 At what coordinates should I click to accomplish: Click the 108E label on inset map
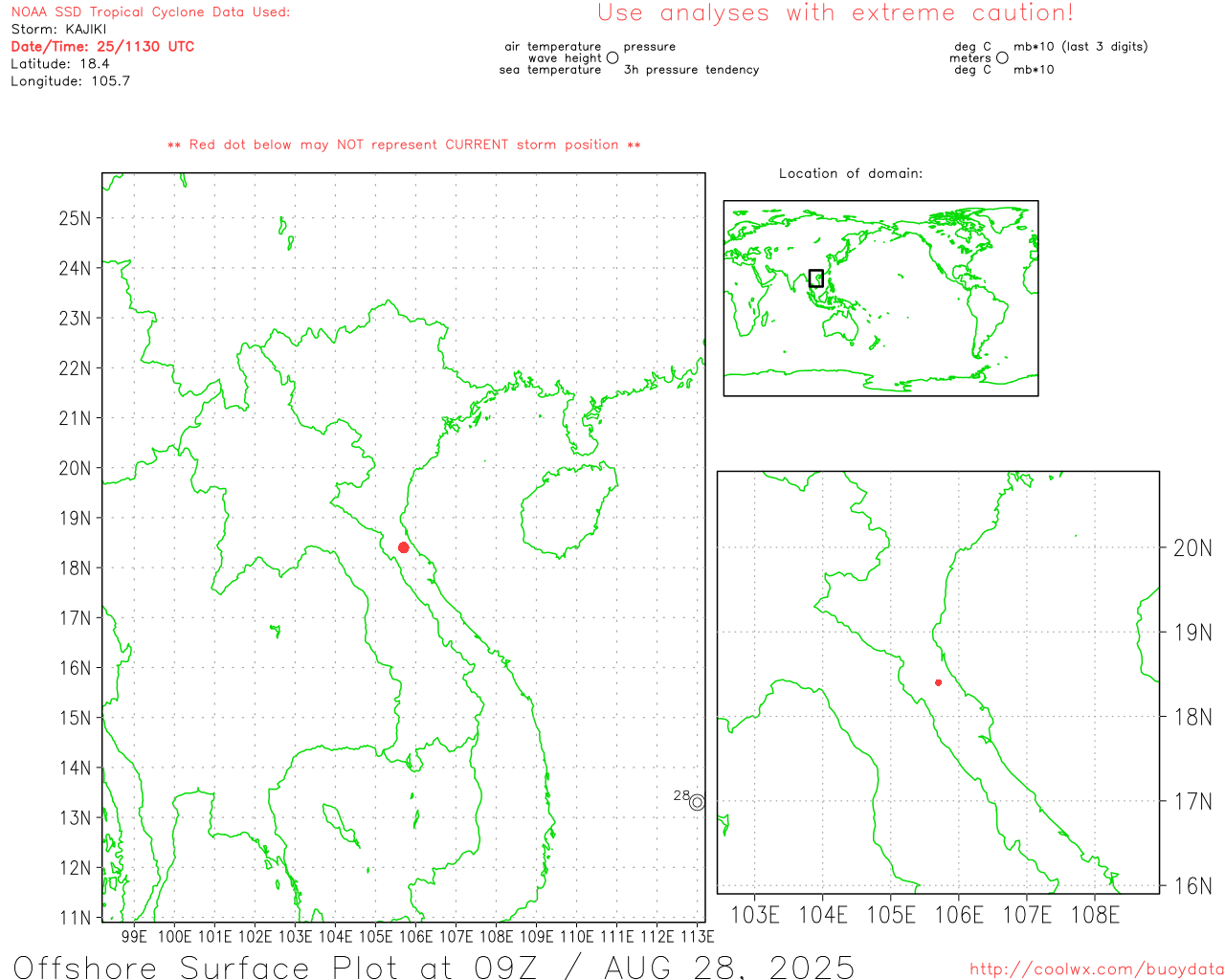point(1095,915)
